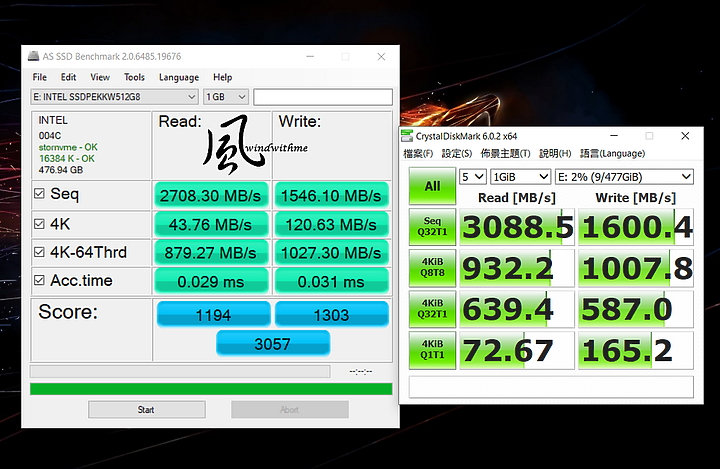Minimize the CrystalDiskMark window

point(614,136)
